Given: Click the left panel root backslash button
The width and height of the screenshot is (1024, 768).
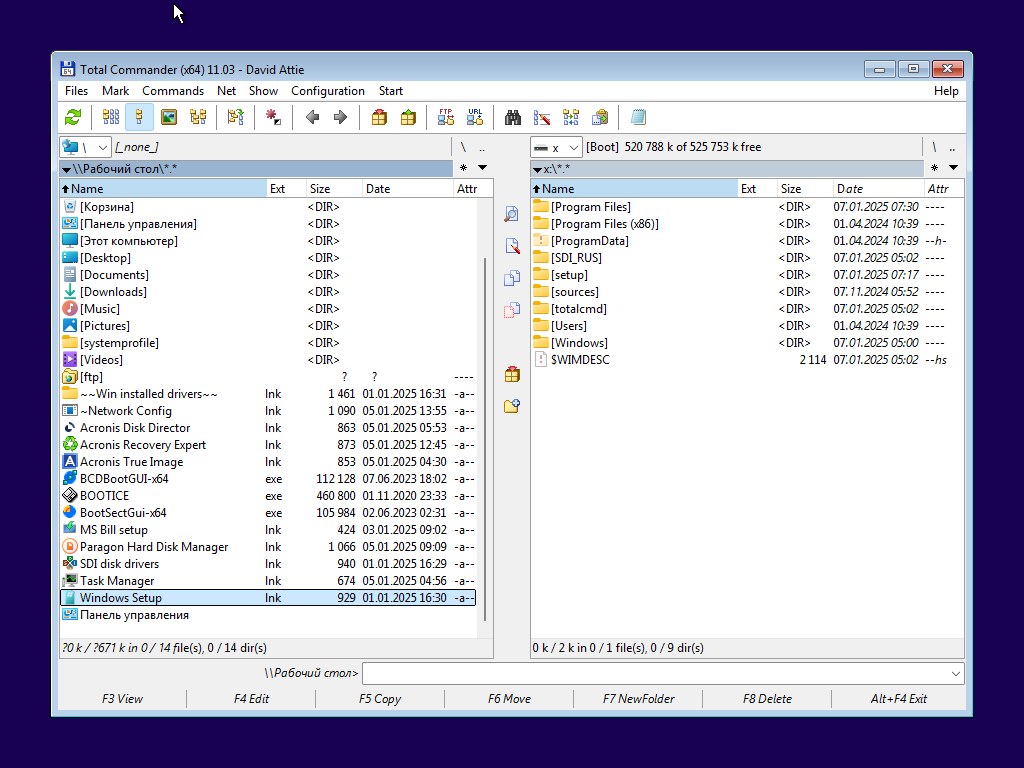Looking at the screenshot, I should 463,148.
